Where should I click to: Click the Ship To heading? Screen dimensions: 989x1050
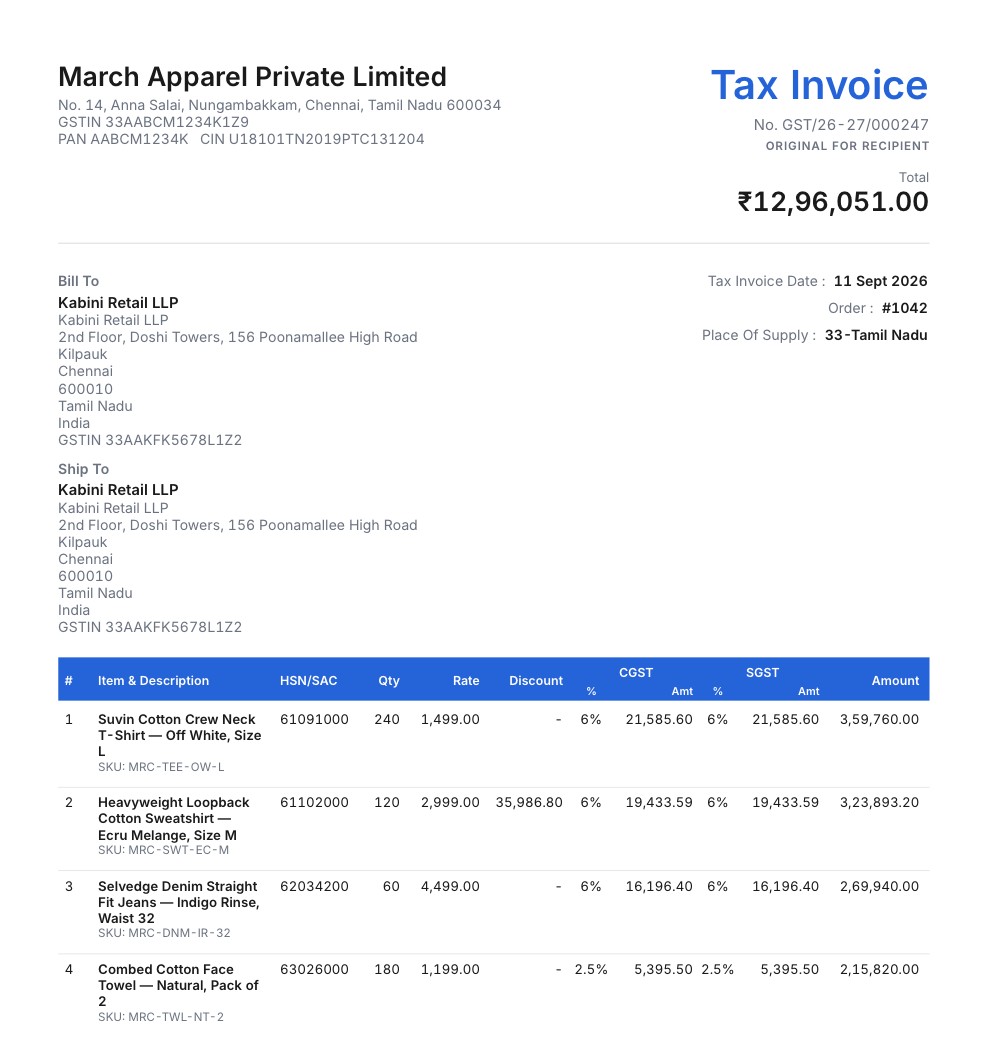83,469
